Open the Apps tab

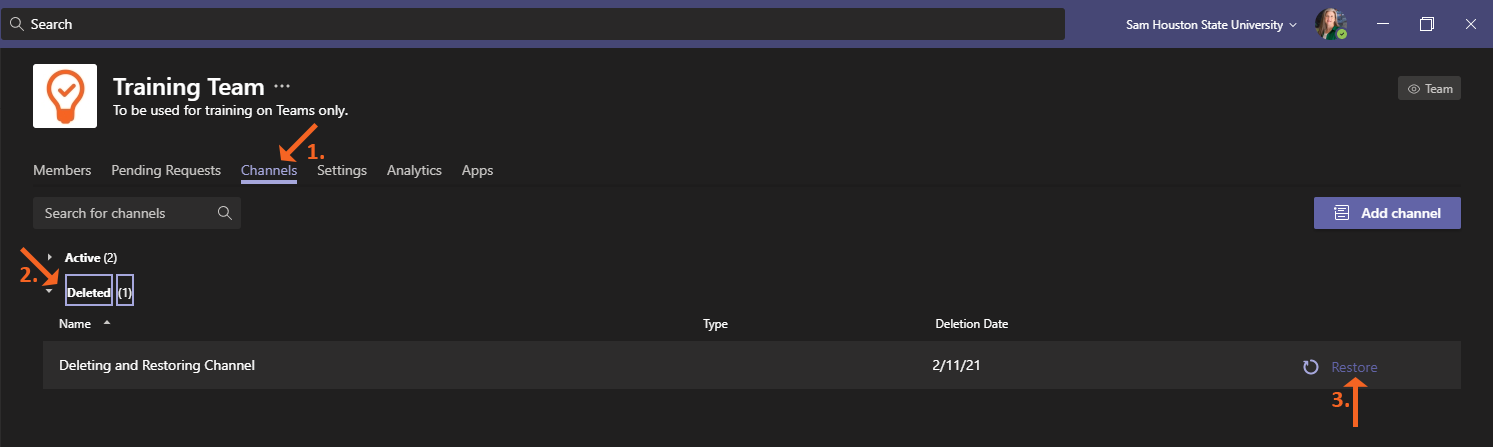coord(477,170)
